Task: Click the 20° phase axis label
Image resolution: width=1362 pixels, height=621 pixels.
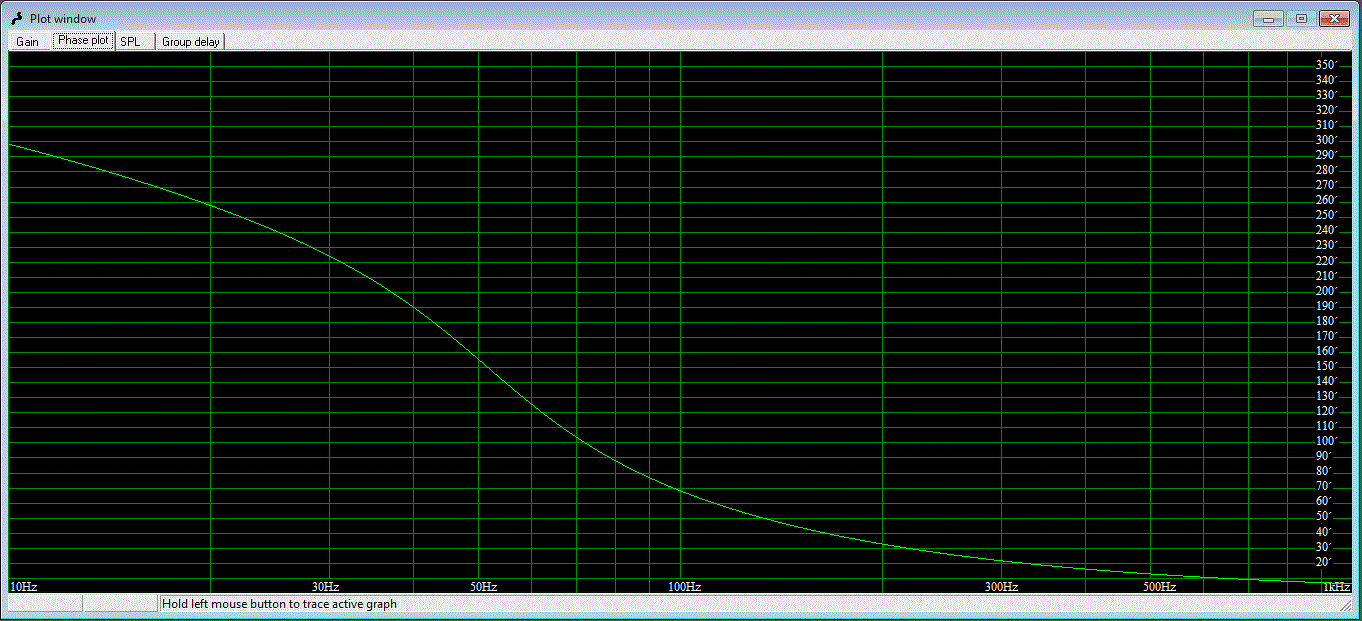Action: click(1323, 562)
